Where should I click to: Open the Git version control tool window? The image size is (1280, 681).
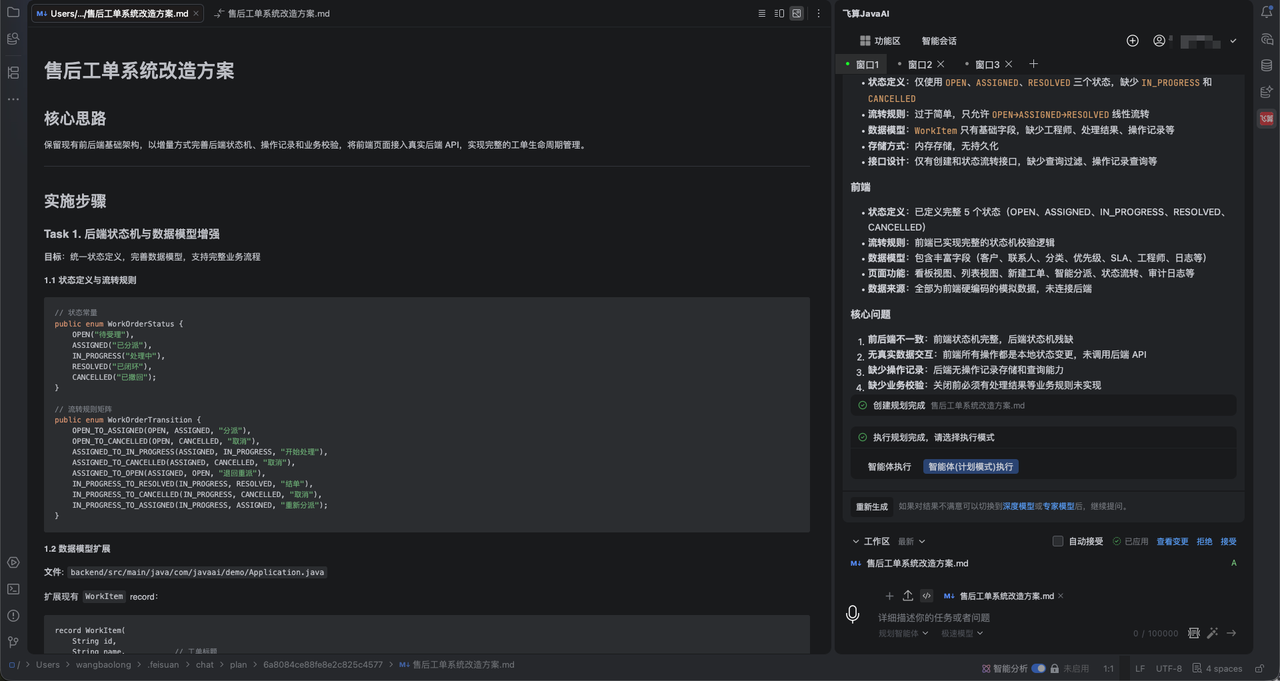pos(13,642)
